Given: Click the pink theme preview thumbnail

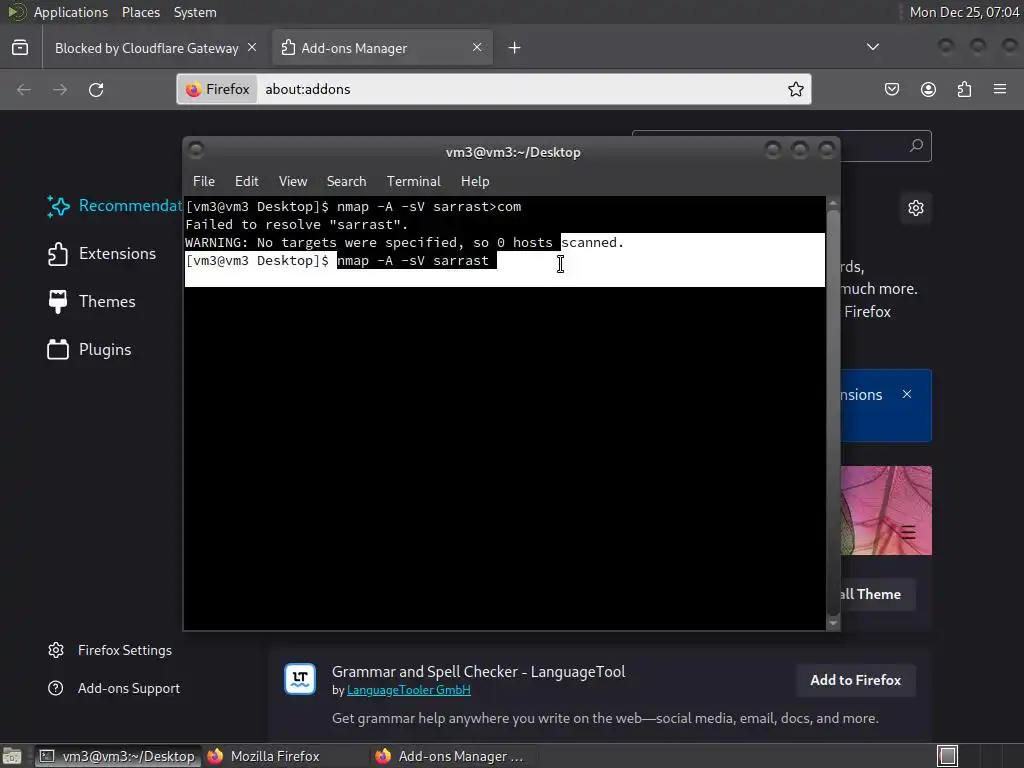Looking at the screenshot, I should 886,511.
